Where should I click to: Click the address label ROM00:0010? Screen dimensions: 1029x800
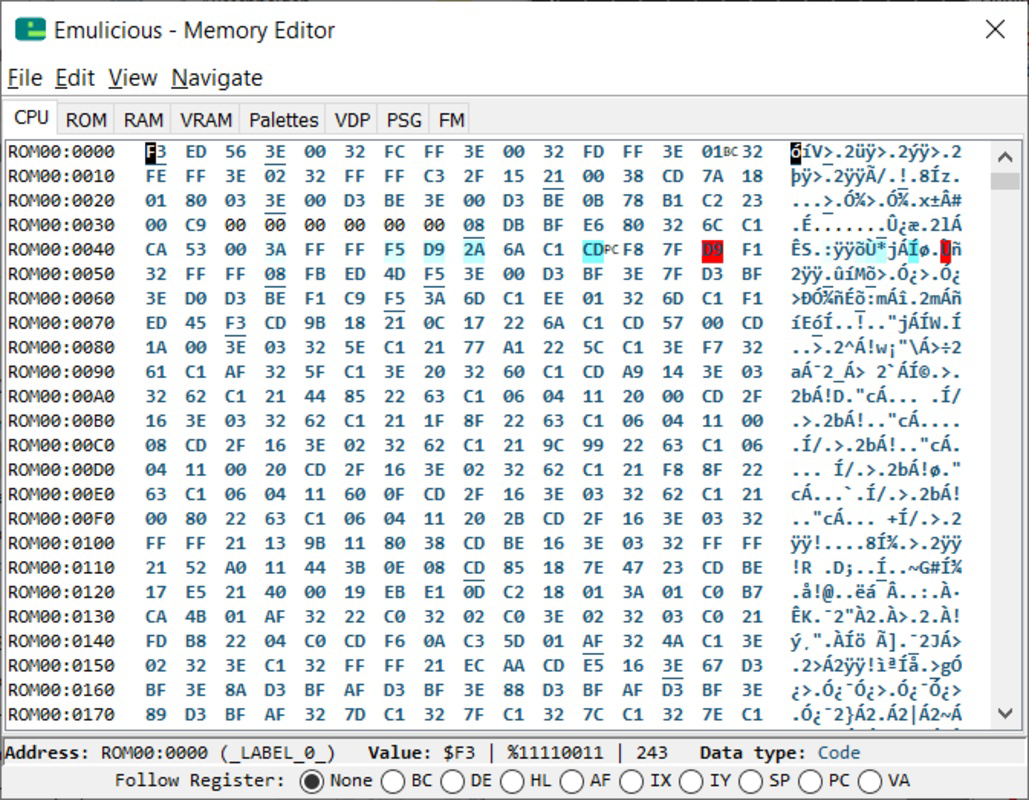point(62,177)
